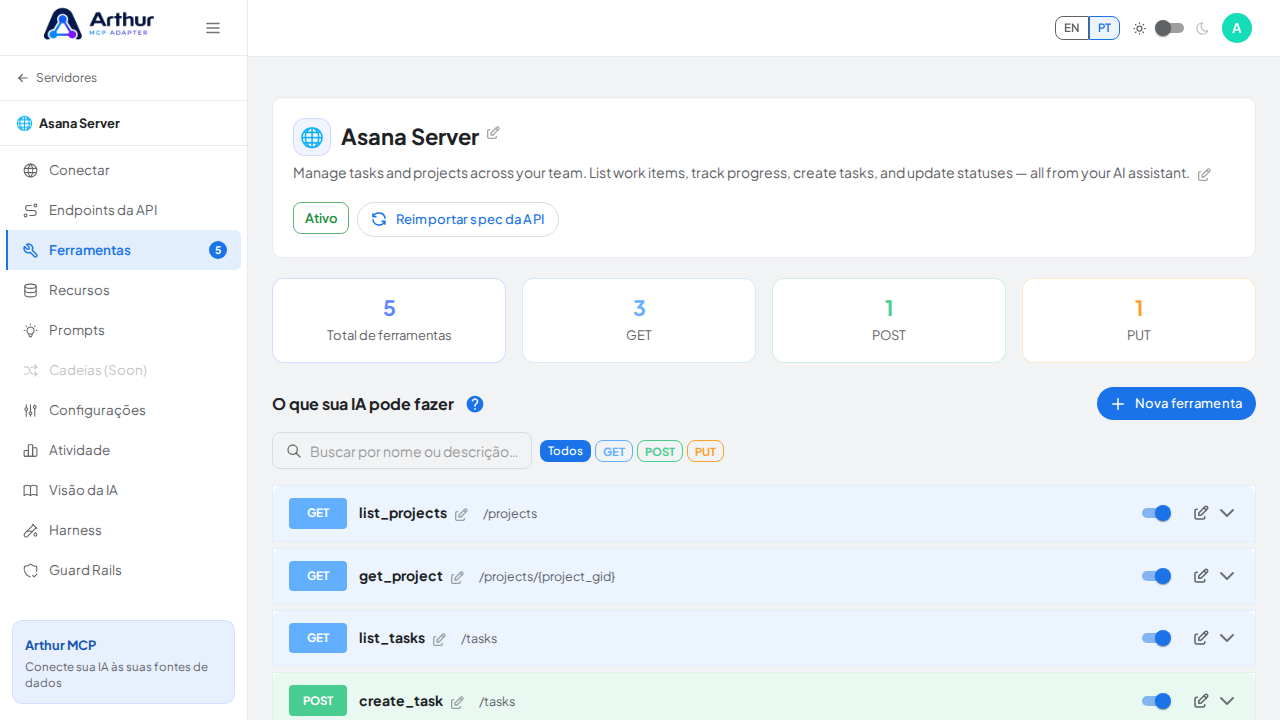Click the GET count stat card
Viewport: 1280px width, 720px height.
click(639, 320)
